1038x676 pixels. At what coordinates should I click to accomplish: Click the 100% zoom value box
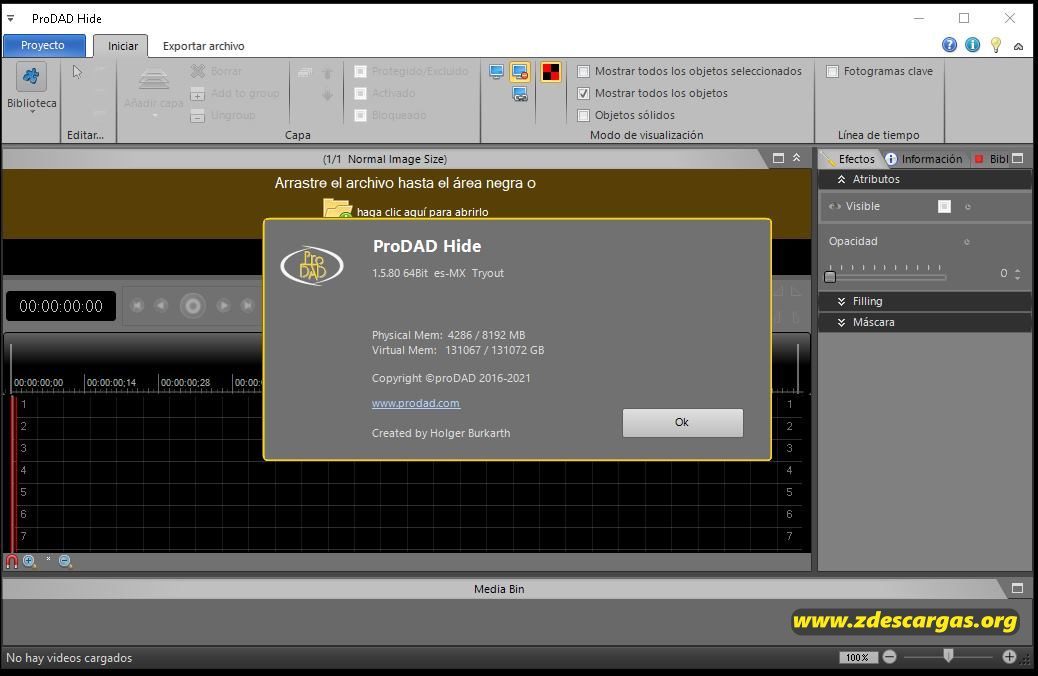[x=857, y=657]
